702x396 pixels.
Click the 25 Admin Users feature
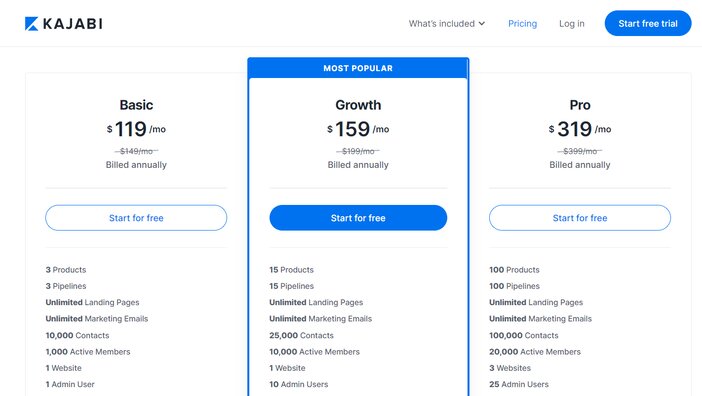point(519,384)
